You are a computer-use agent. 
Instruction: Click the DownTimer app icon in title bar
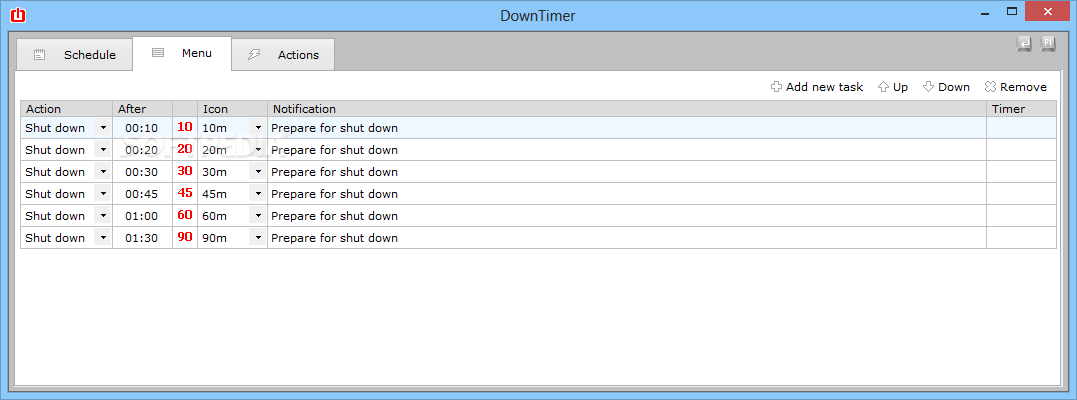click(18, 14)
